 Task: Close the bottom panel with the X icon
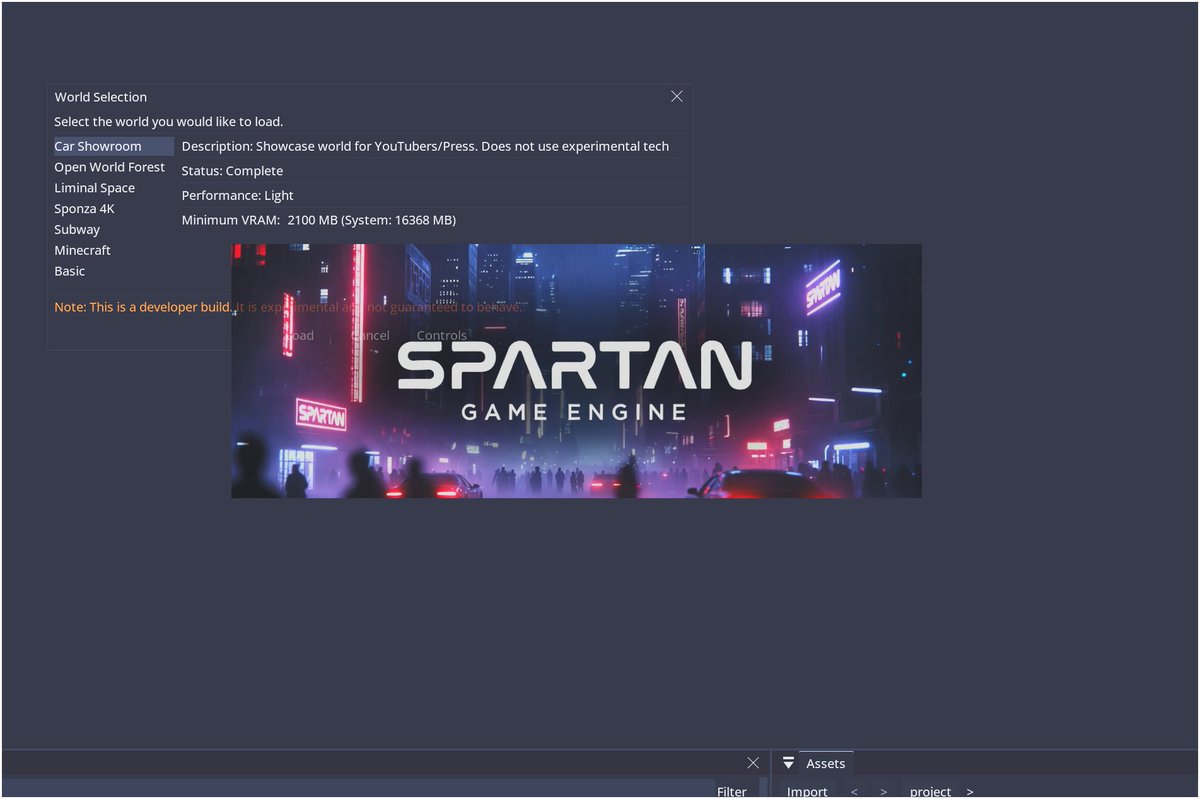tap(753, 762)
